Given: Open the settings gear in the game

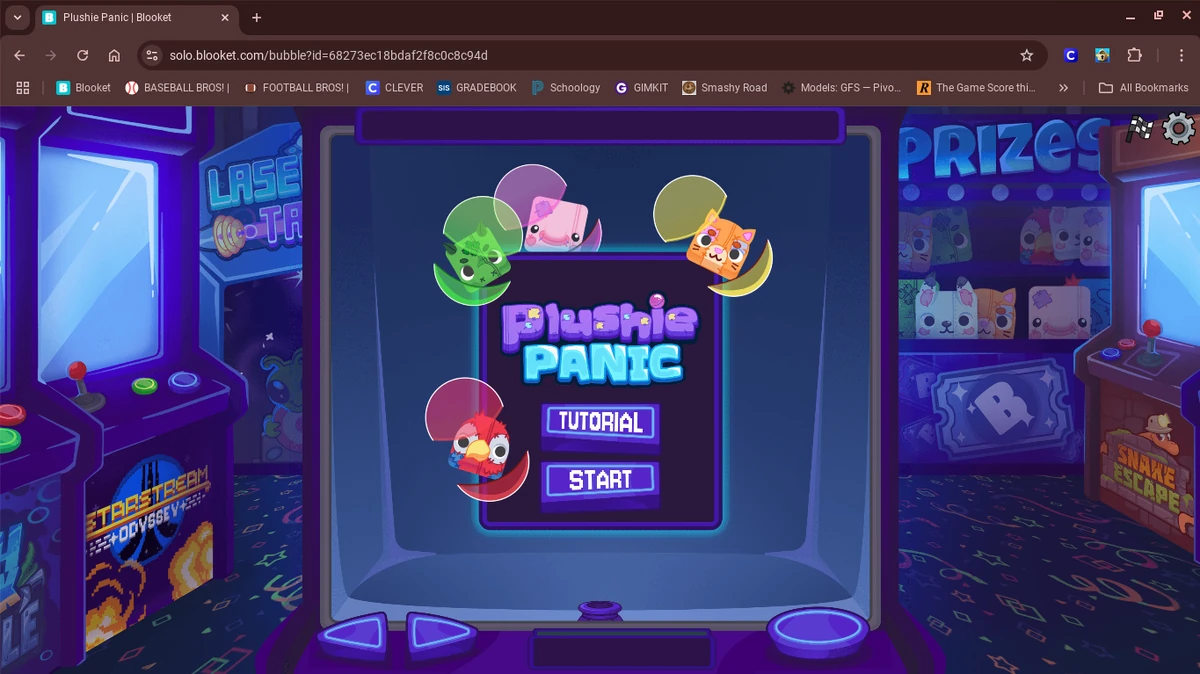Looking at the screenshot, I should point(1177,129).
